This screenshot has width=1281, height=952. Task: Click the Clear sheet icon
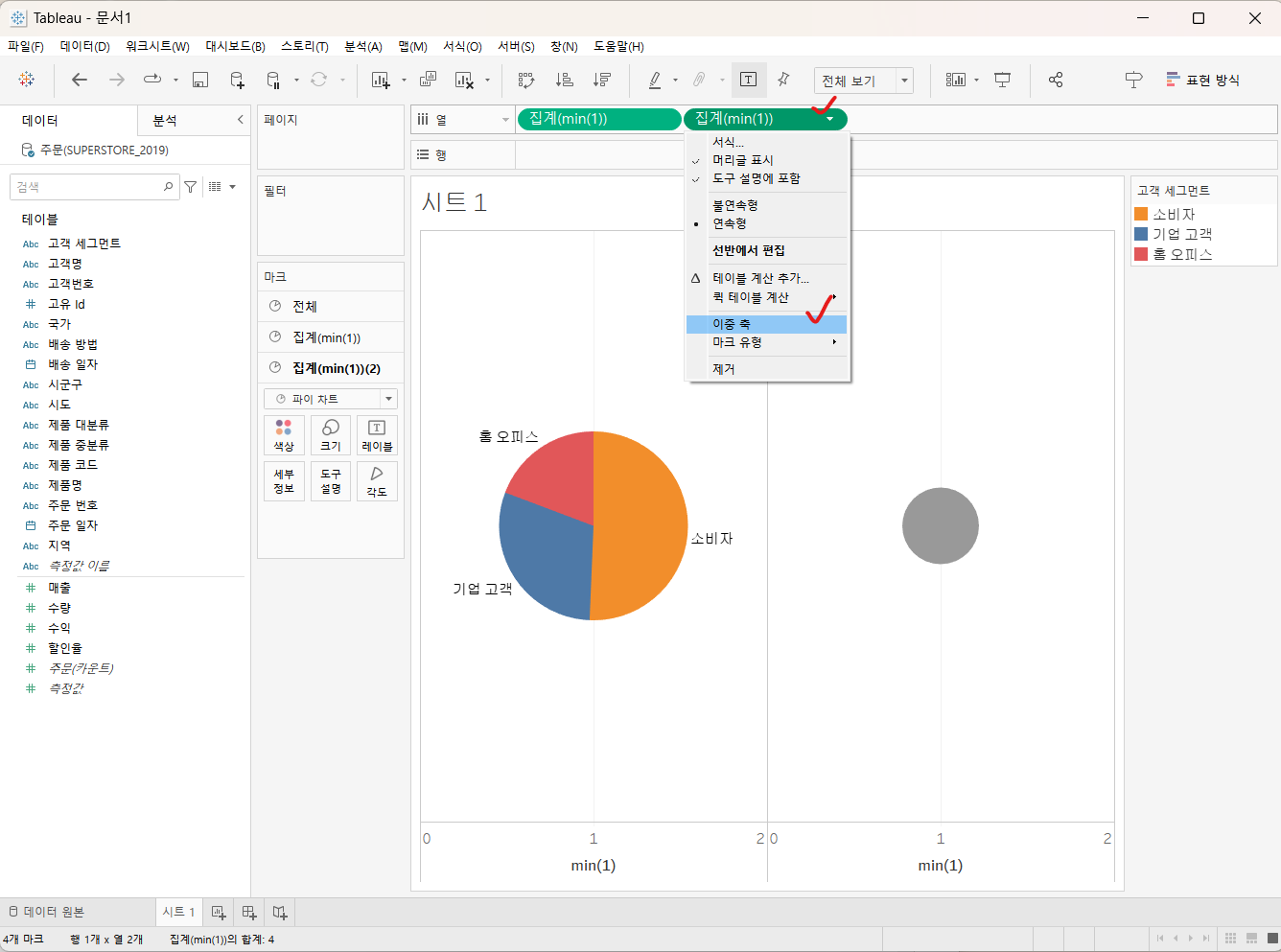pyautogui.click(x=465, y=80)
